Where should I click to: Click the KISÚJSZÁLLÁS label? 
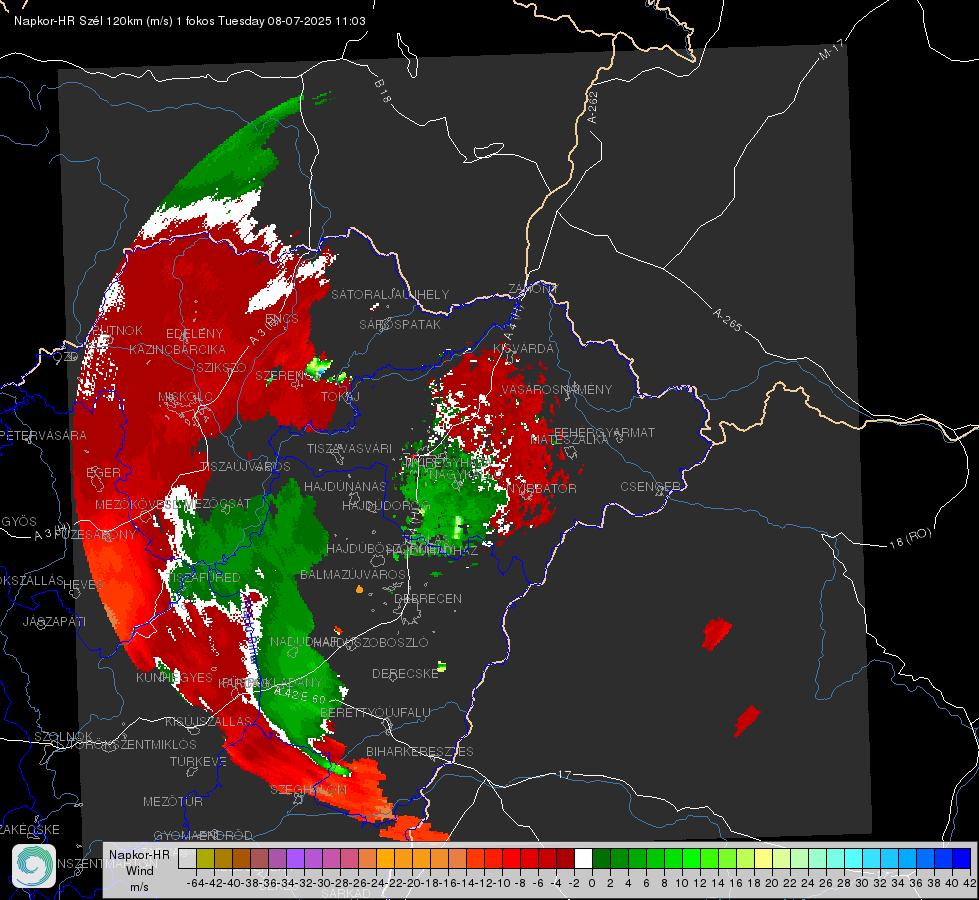pyautogui.click(x=208, y=721)
